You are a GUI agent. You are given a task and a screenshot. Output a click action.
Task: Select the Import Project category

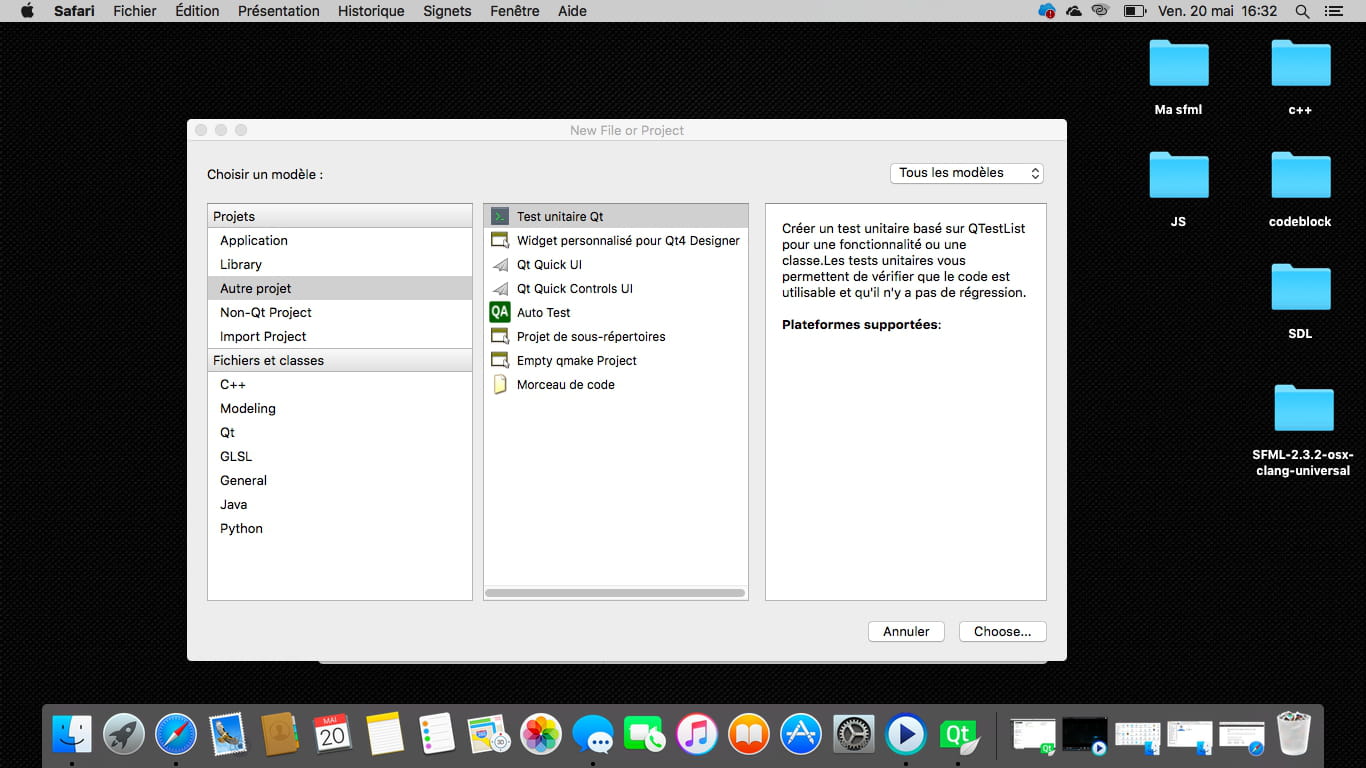coord(340,336)
